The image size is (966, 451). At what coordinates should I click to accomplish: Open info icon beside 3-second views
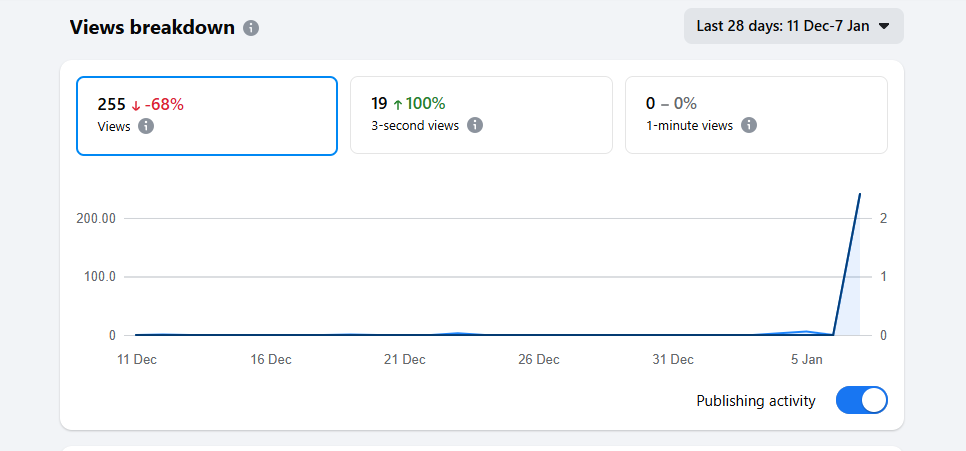475,125
